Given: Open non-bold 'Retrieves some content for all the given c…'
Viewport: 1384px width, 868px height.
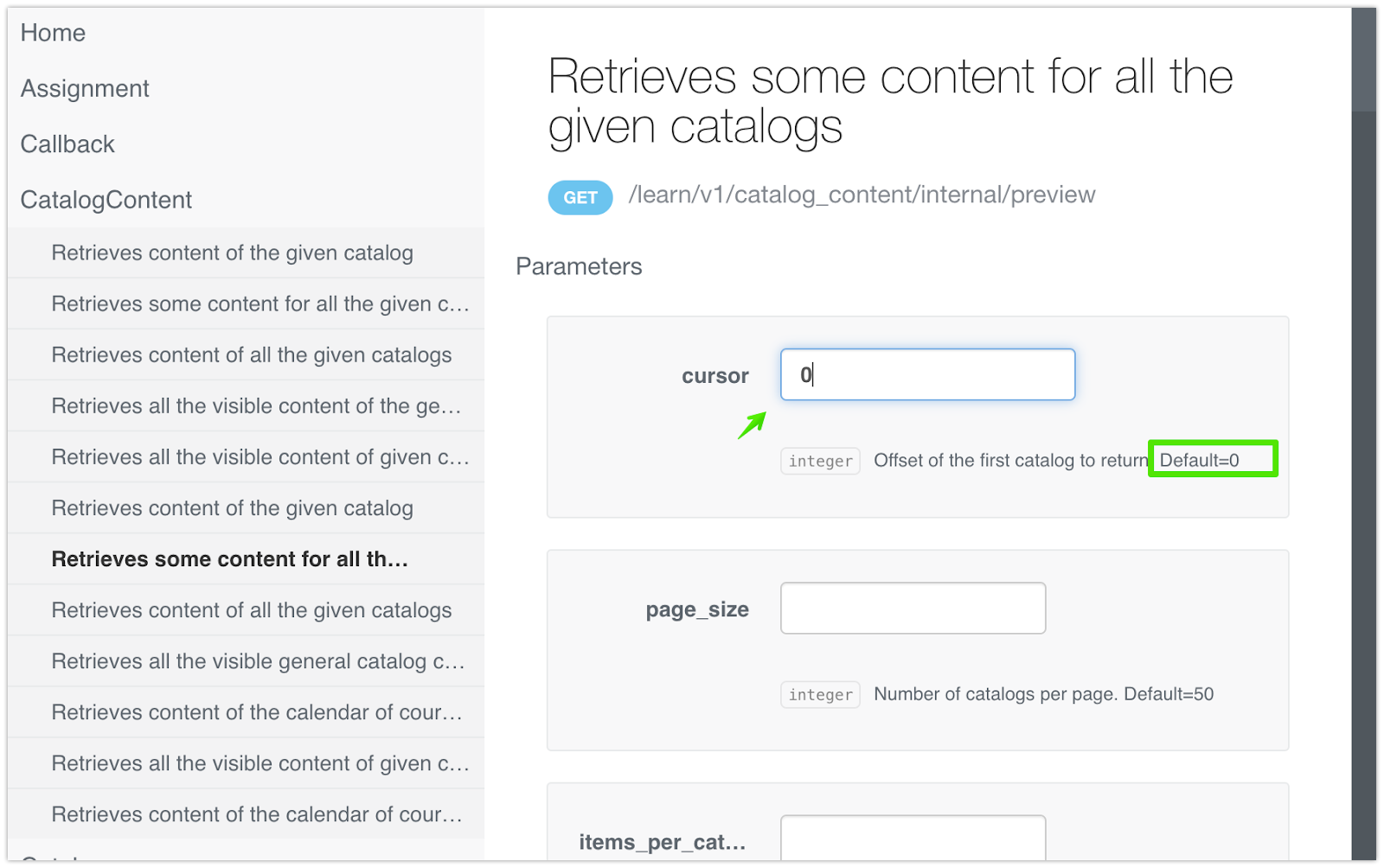Looking at the screenshot, I should [259, 304].
